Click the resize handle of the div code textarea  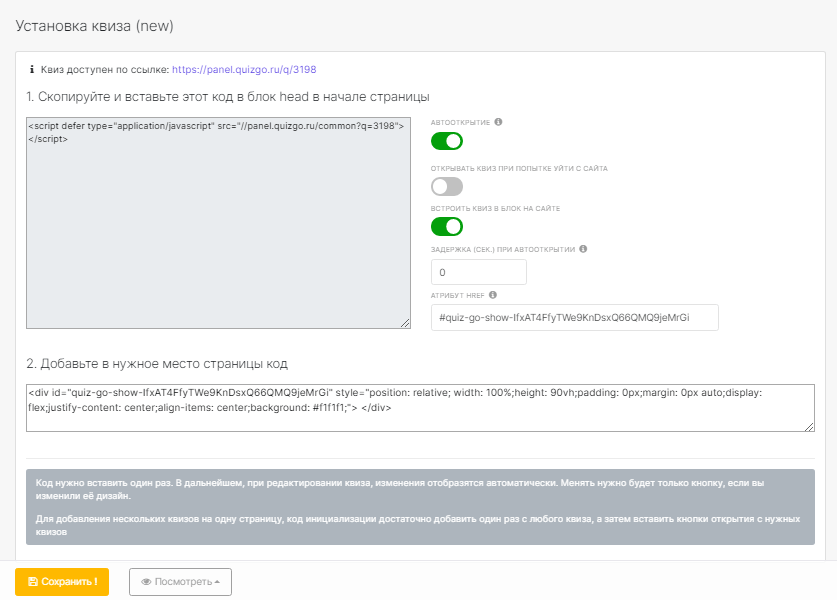click(809, 426)
